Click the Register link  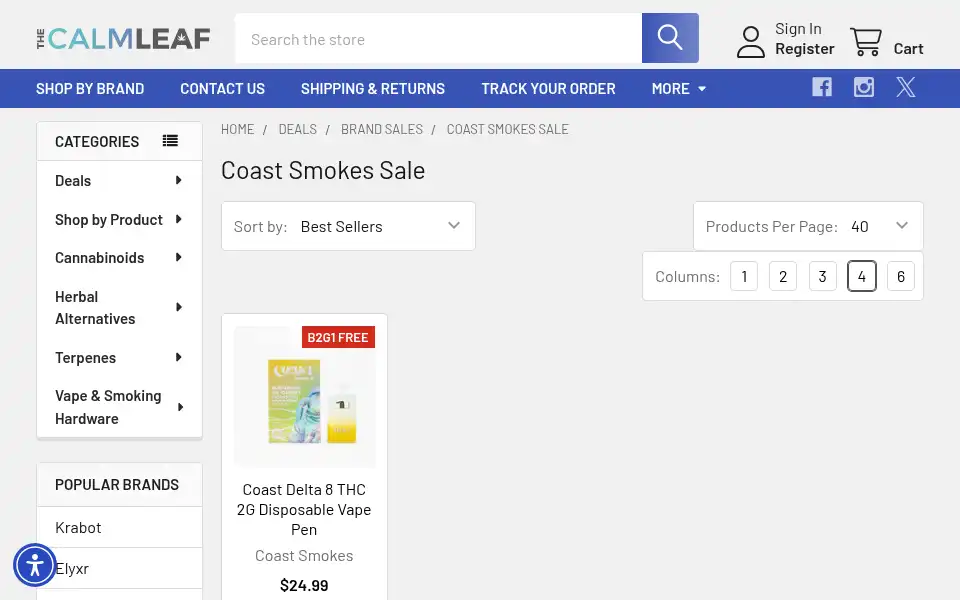(804, 48)
